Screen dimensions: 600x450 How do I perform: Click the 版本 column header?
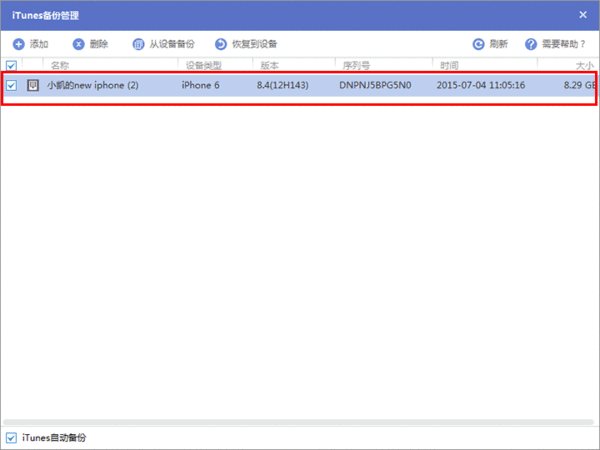pos(269,66)
